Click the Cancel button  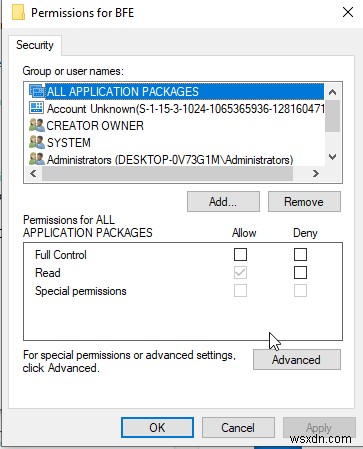pyautogui.click(x=238, y=427)
